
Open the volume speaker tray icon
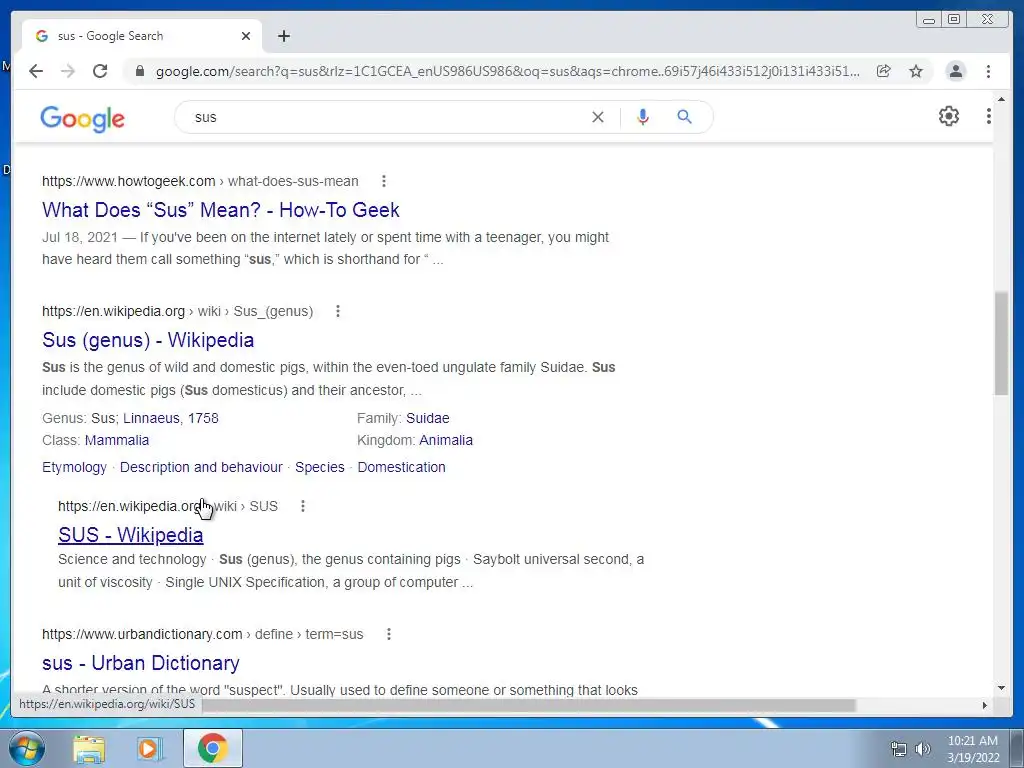(x=923, y=749)
